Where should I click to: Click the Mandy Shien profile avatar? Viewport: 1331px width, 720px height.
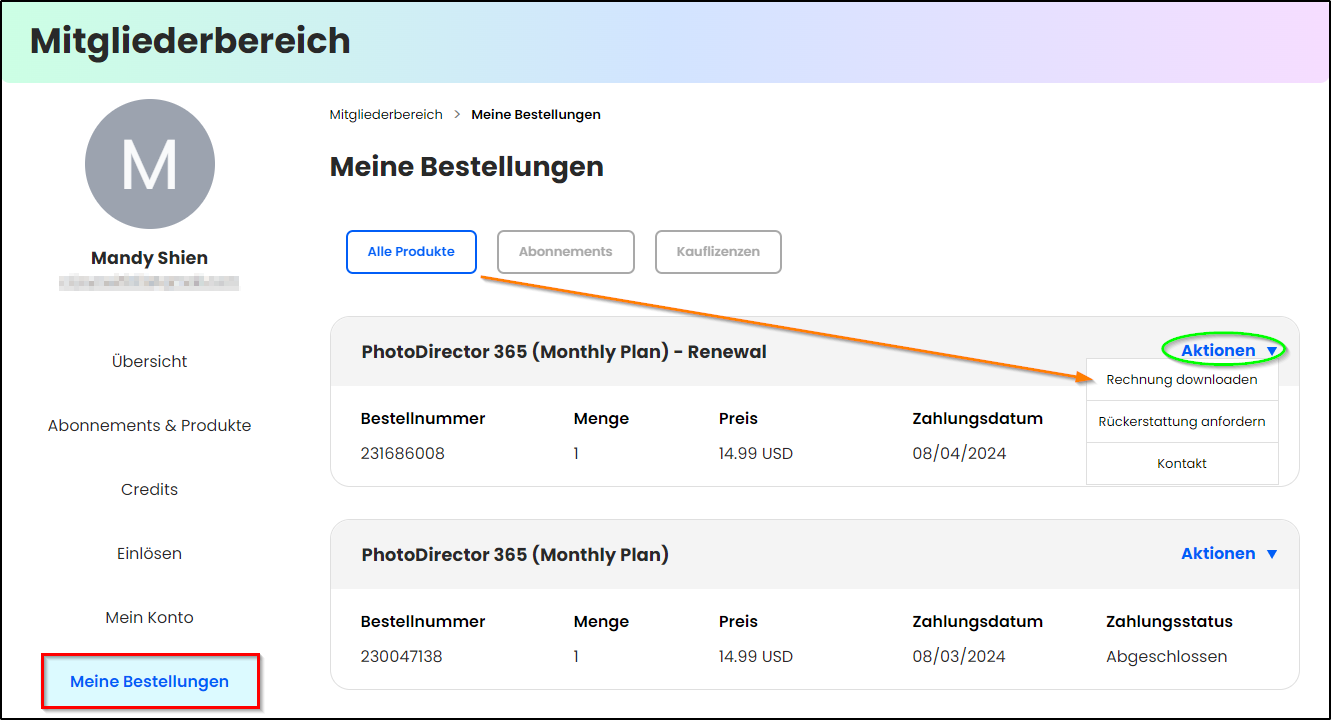point(150,164)
